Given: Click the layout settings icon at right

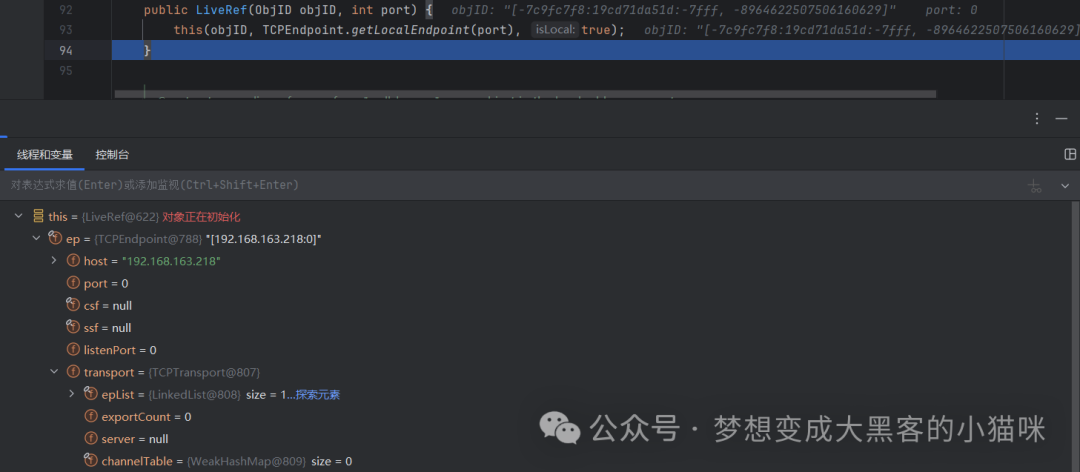Looking at the screenshot, I should (x=1070, y=154).
